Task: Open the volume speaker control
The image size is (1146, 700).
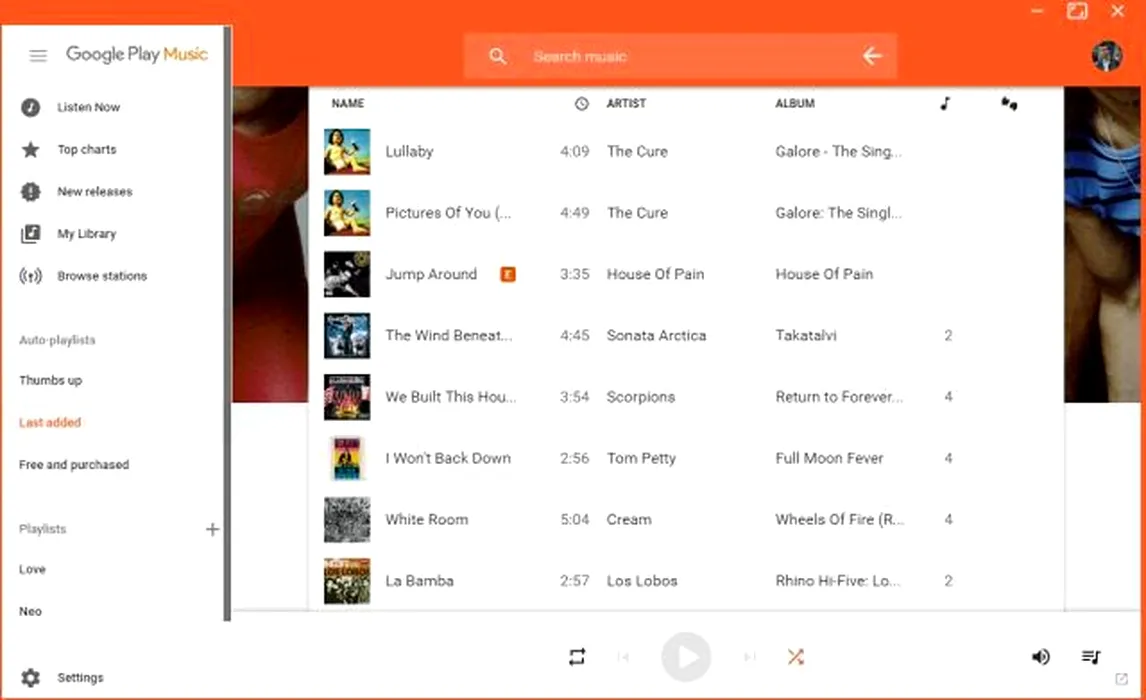Action: (x=1041, y=657)
